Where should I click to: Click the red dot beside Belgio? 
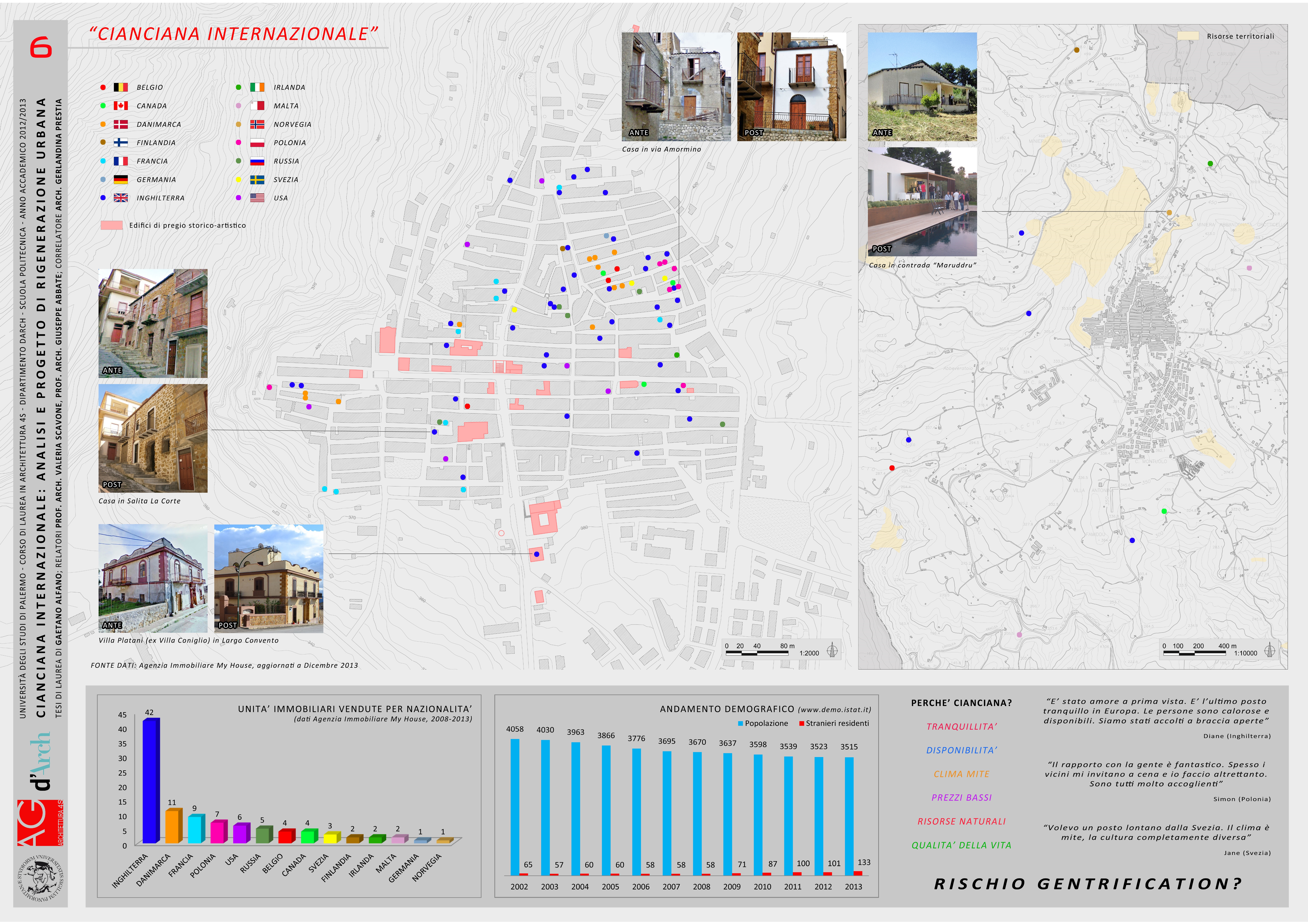tap(103, 87)
